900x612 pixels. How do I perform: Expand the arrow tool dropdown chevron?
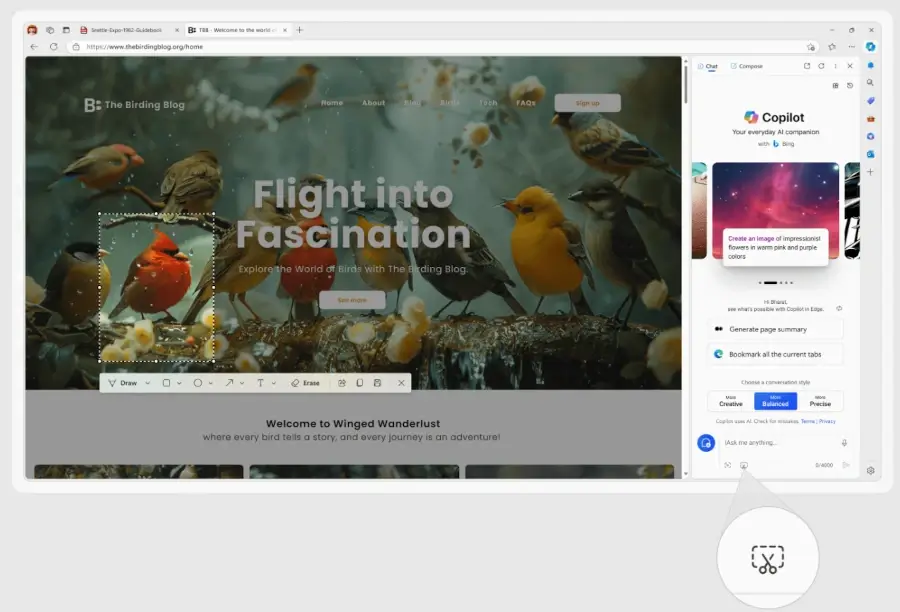[x=242, y=383]
